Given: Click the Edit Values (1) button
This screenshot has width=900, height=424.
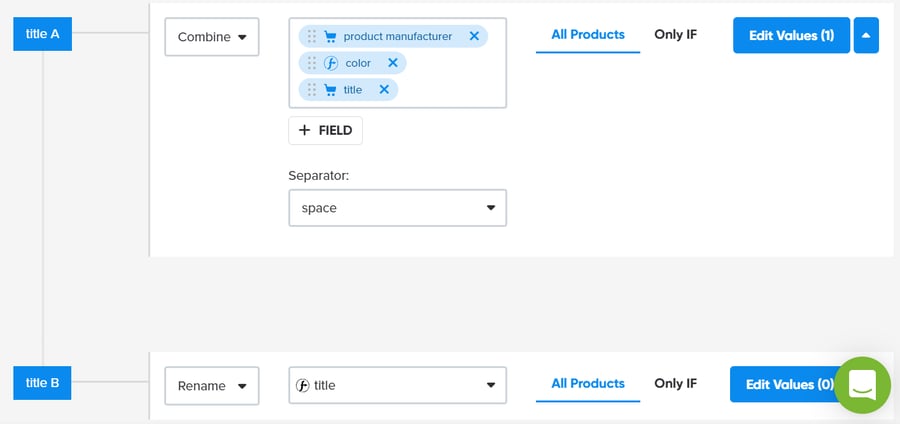Looking at the screenshot, I should click(x=791, y=35).
